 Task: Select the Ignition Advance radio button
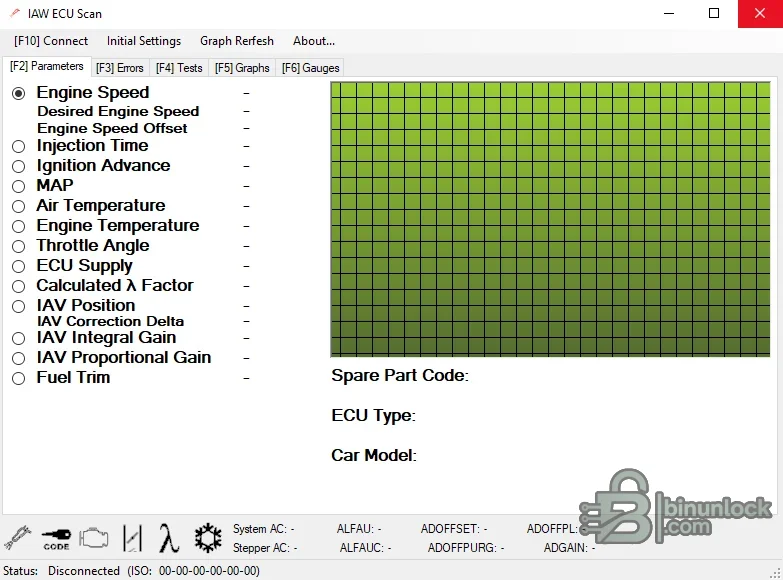click(18, 166)
